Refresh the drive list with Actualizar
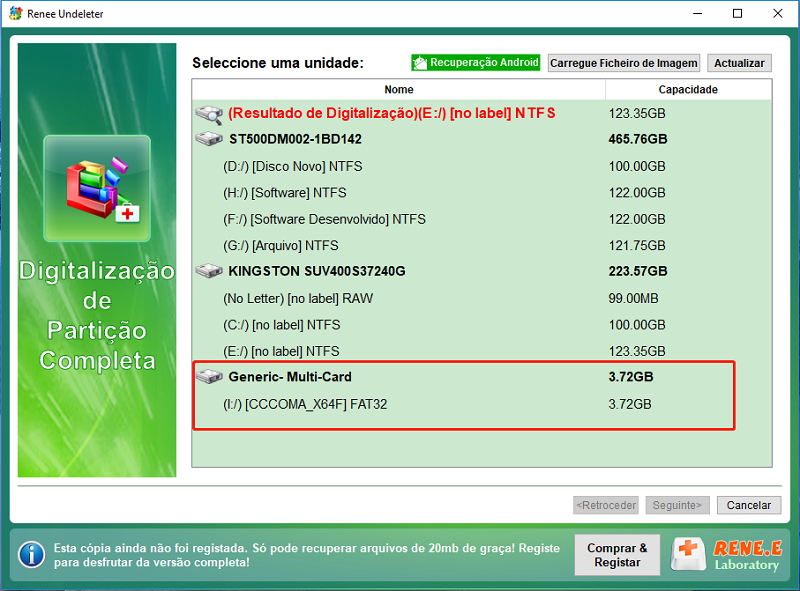 pos(739,63)
